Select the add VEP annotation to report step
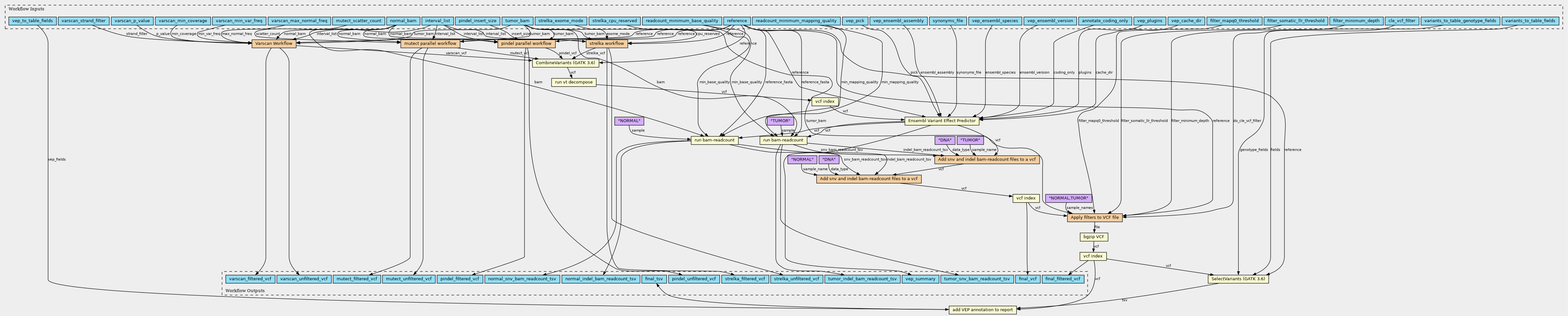Image resolution: width=1568 pixels, height=316 pixels. [x=982, y=309]
